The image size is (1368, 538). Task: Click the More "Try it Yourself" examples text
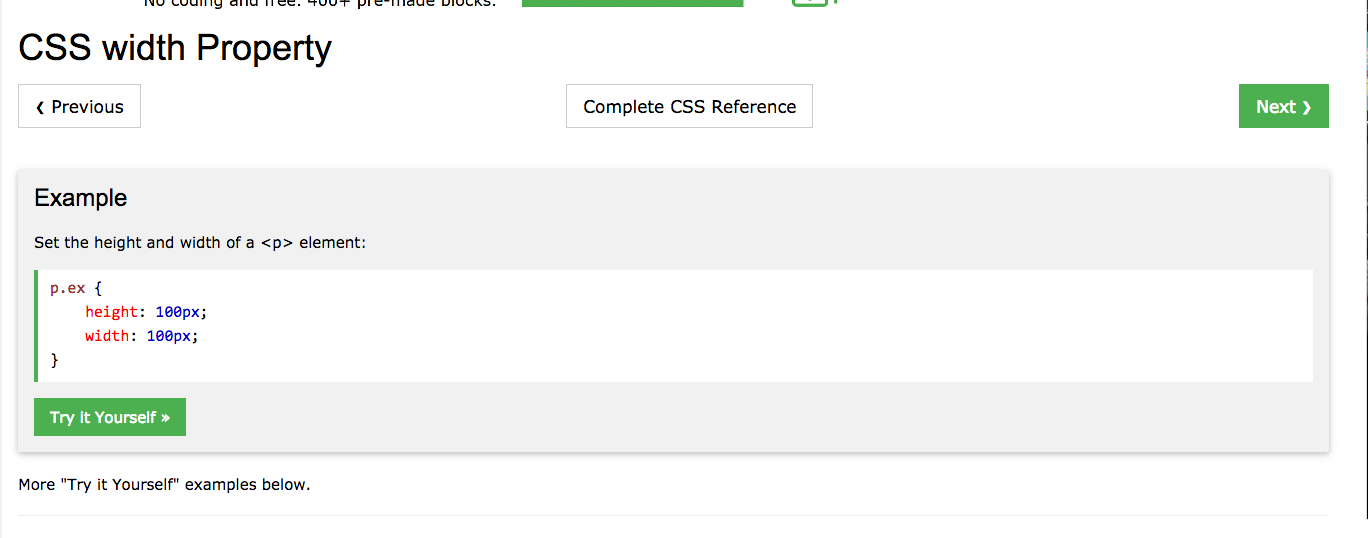[165, 485]
